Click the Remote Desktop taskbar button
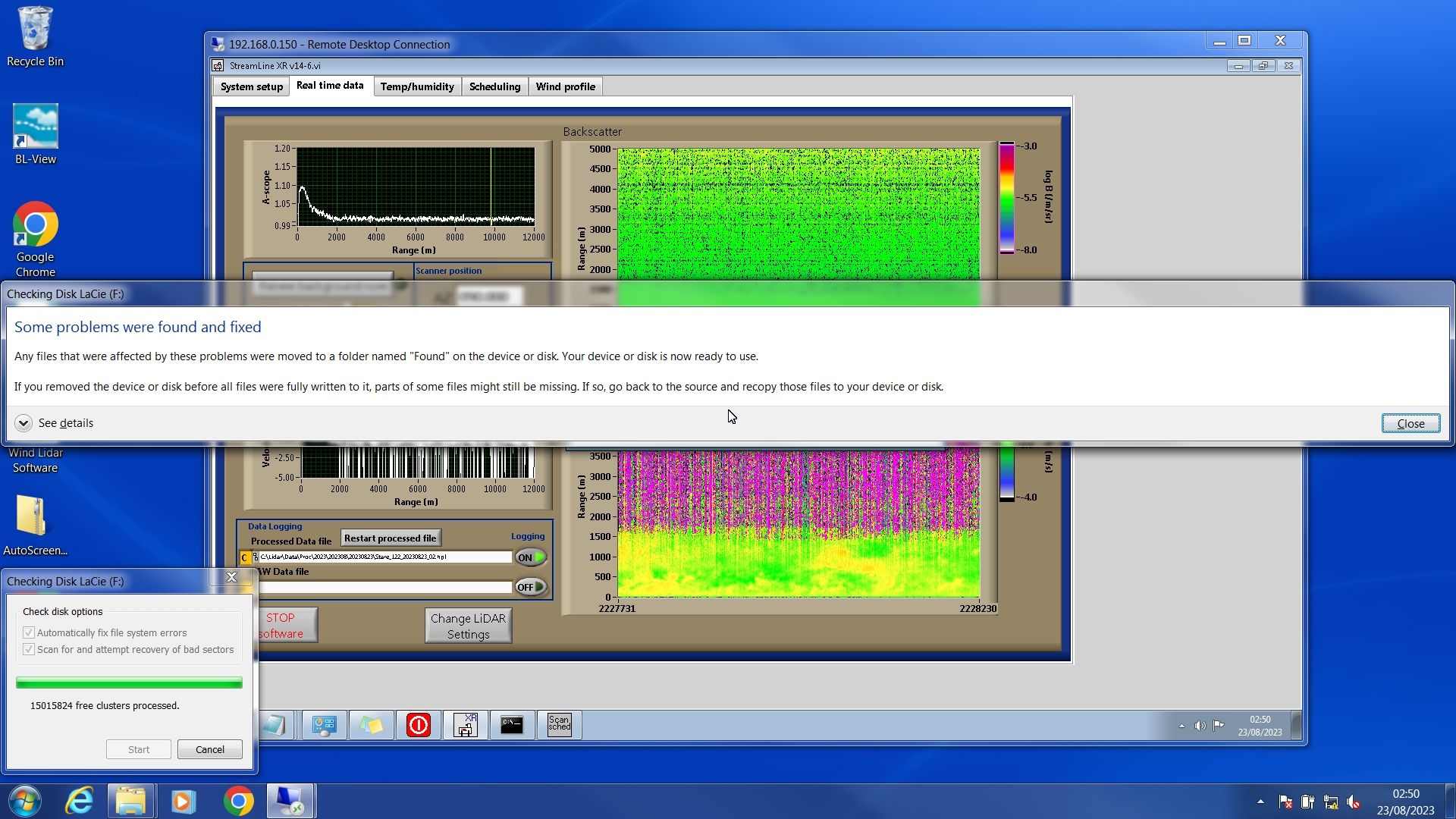Viewport: 1456px width, 819px height. tap(290, 801)
